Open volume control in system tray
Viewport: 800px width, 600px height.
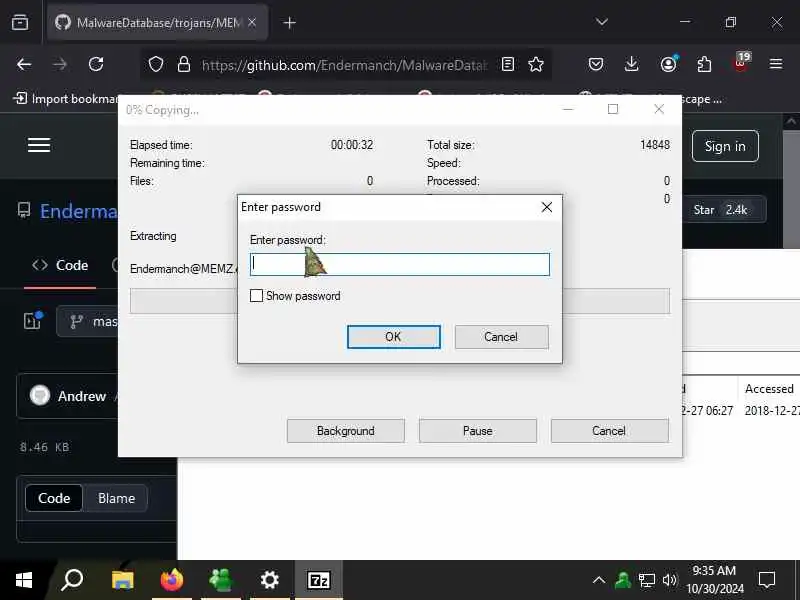669,580
